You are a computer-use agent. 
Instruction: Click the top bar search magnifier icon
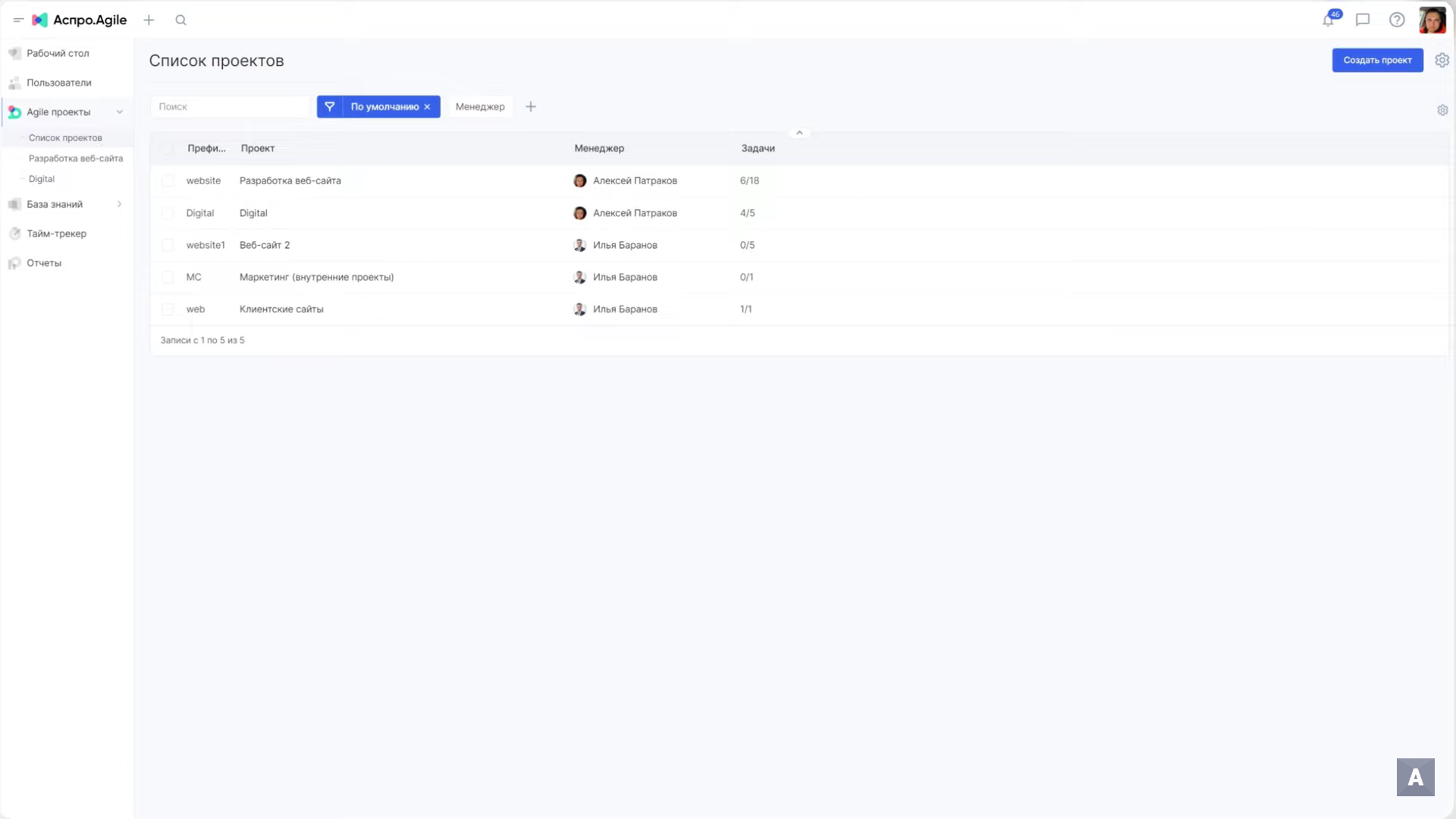(180, 20)
